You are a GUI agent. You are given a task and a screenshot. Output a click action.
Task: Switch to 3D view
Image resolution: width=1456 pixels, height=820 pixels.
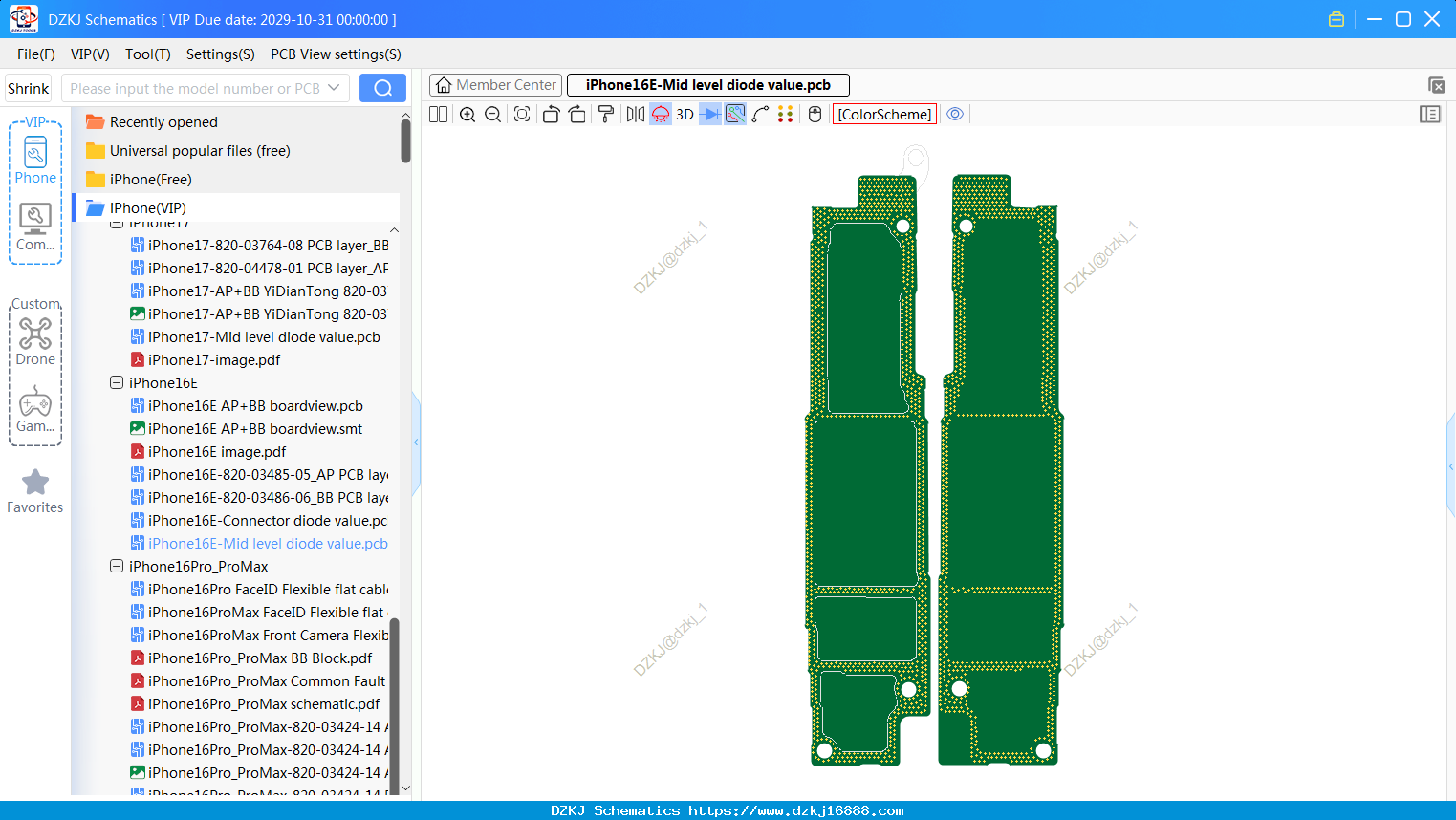pyautogui.click(x=685, y=115)
